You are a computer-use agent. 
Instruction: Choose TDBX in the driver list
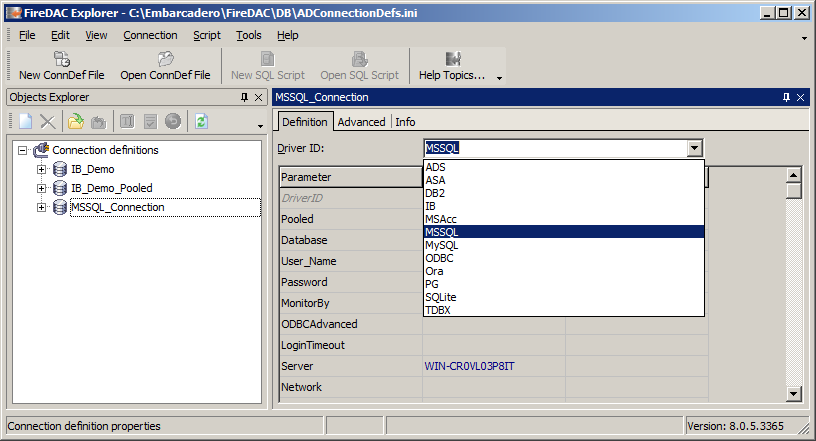(564, 310)
